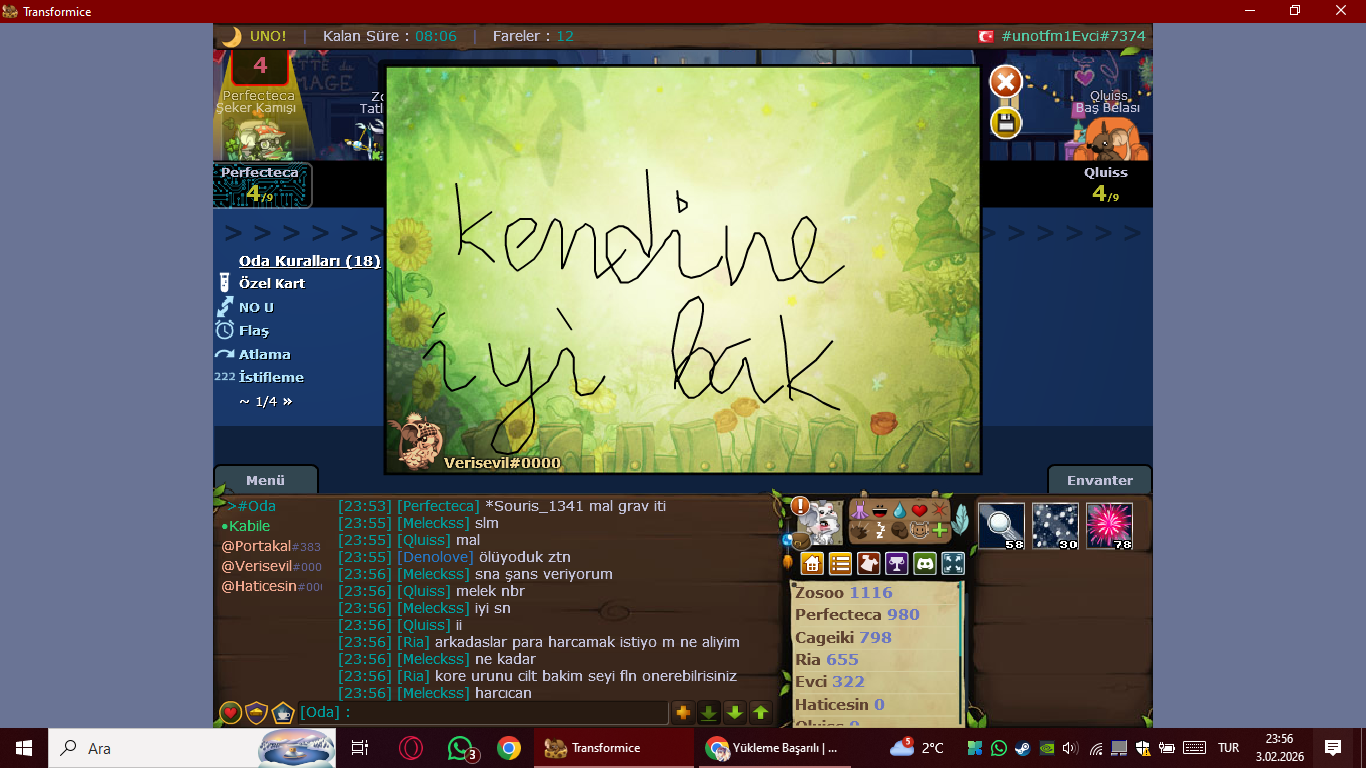
Task: Click the green plus more emotes icon
Action: click(939, 530)
